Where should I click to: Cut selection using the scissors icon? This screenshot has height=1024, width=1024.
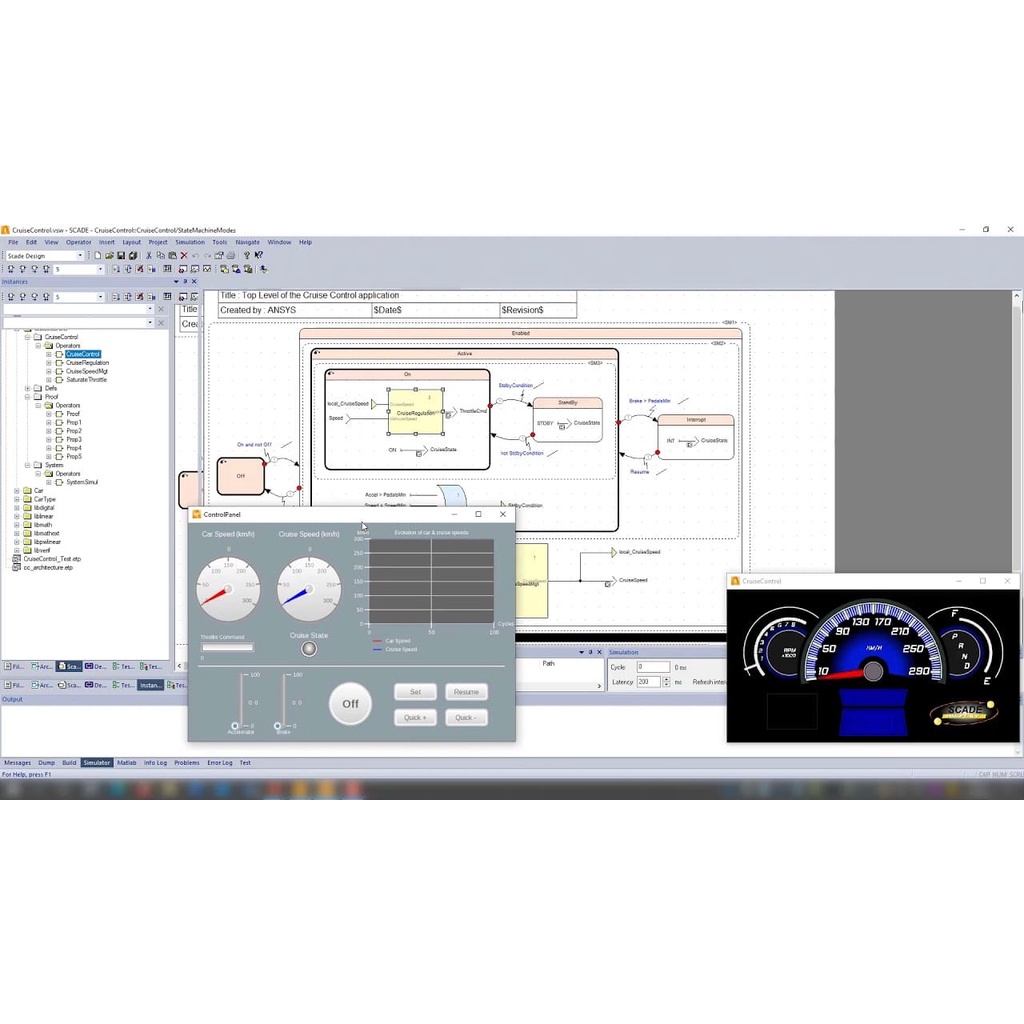149,255
